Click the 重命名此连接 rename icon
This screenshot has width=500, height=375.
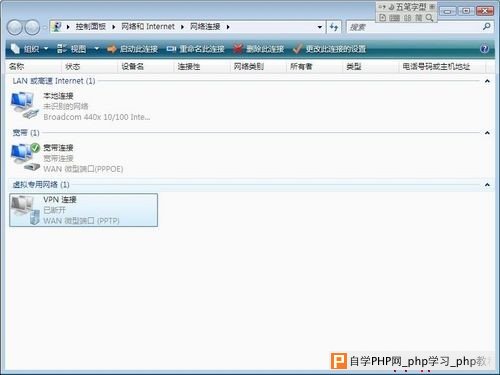click(171, 49)
